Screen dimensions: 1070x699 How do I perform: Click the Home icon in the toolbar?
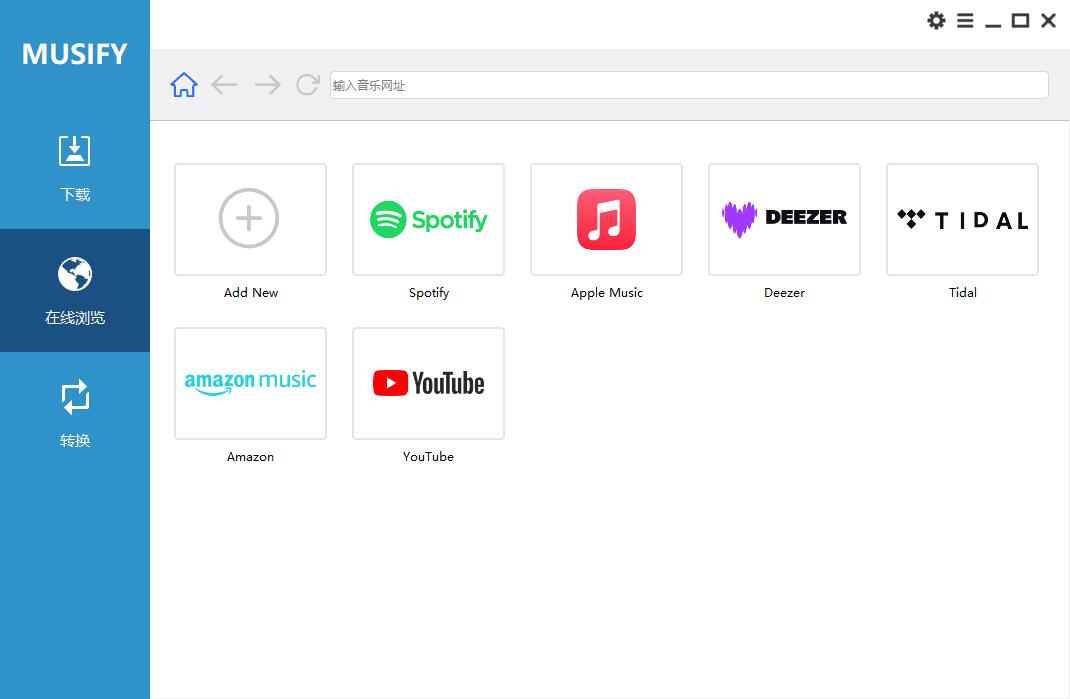pyautogui.click(x=183, y=85)
